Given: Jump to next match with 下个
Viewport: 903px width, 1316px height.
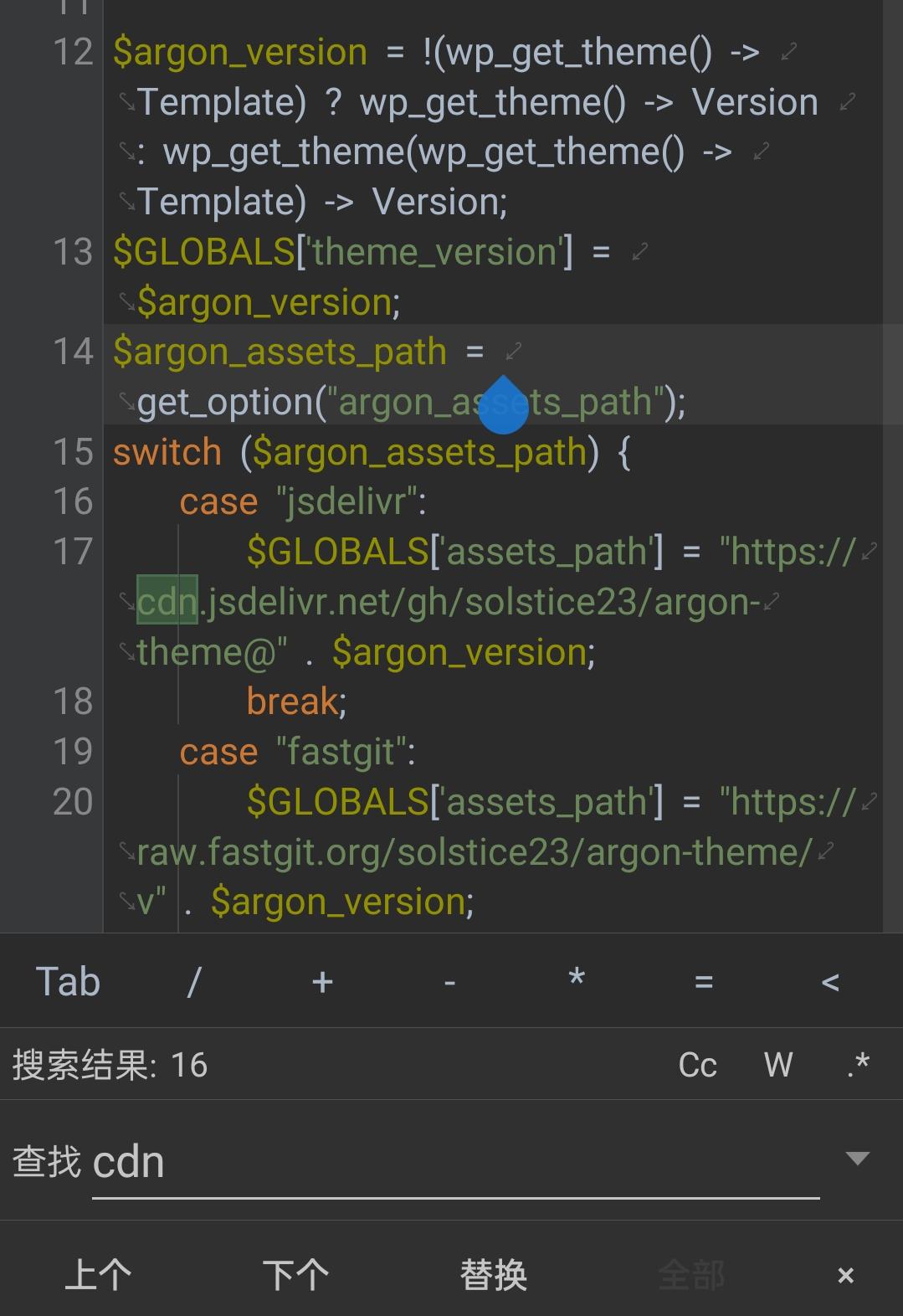Looking at the screenshot, I should (295, 1275).
